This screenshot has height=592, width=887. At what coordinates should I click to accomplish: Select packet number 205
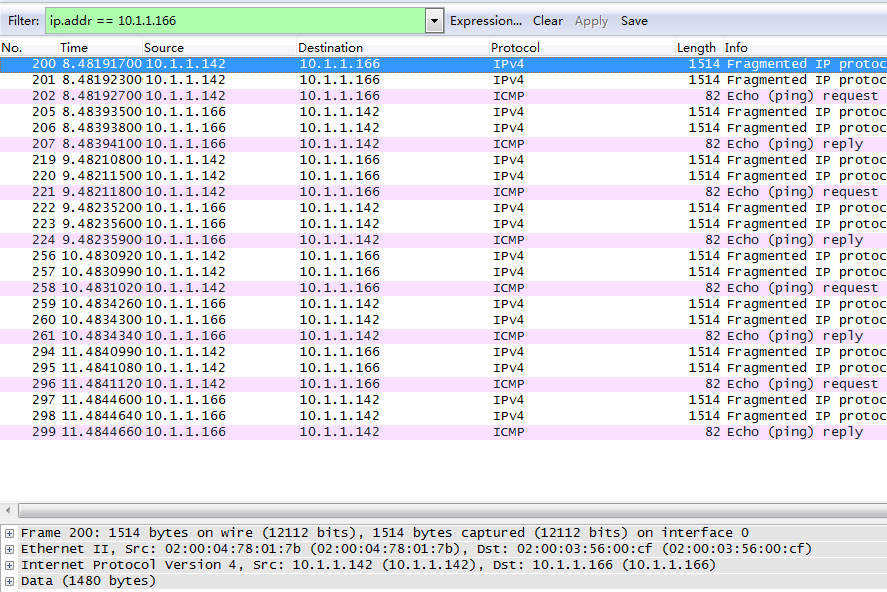(444, 112)
